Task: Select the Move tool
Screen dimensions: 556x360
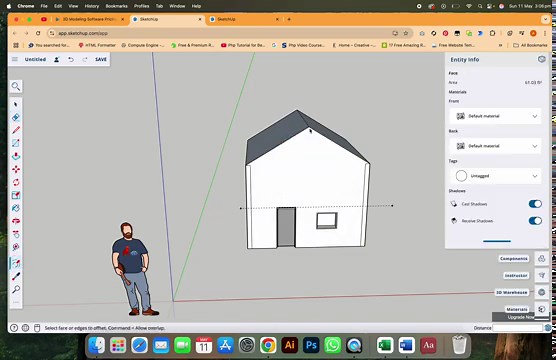Action: (x=16, y=169)
